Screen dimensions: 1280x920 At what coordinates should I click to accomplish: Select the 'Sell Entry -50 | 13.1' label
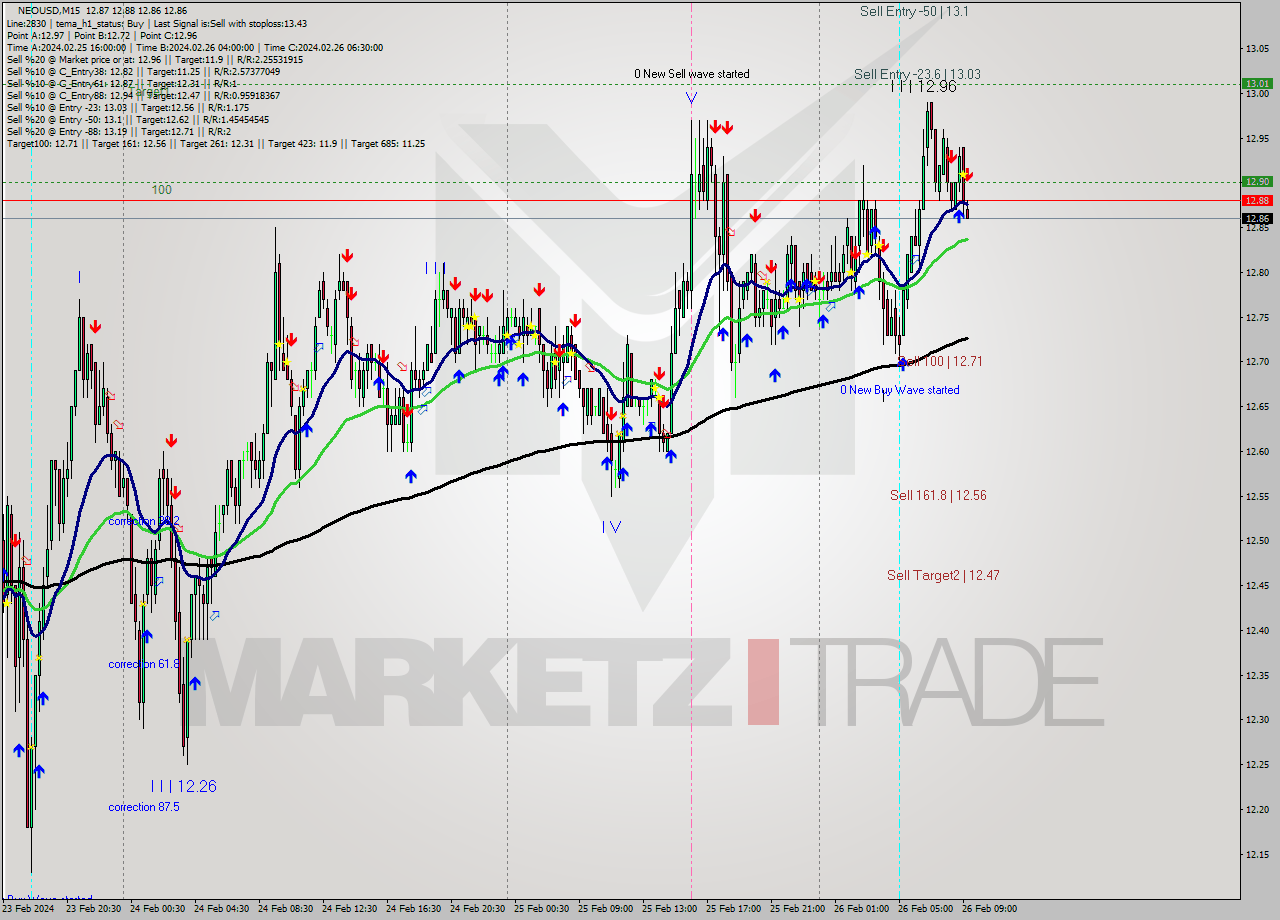pyautogui.click(x=914, y=11)
